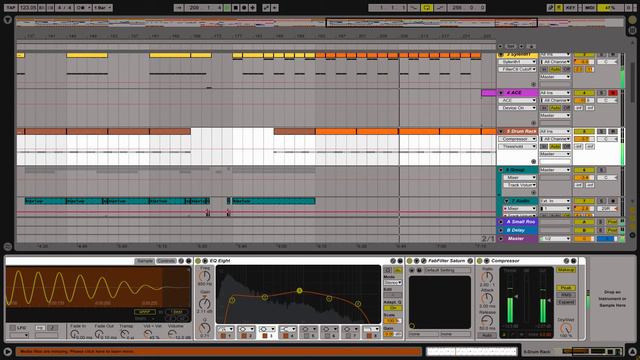Image resolution: width=640 pixels, height=360 pixels.
Task: Click the EQ Eight Freq knob
Action: (x=204, y=276)
